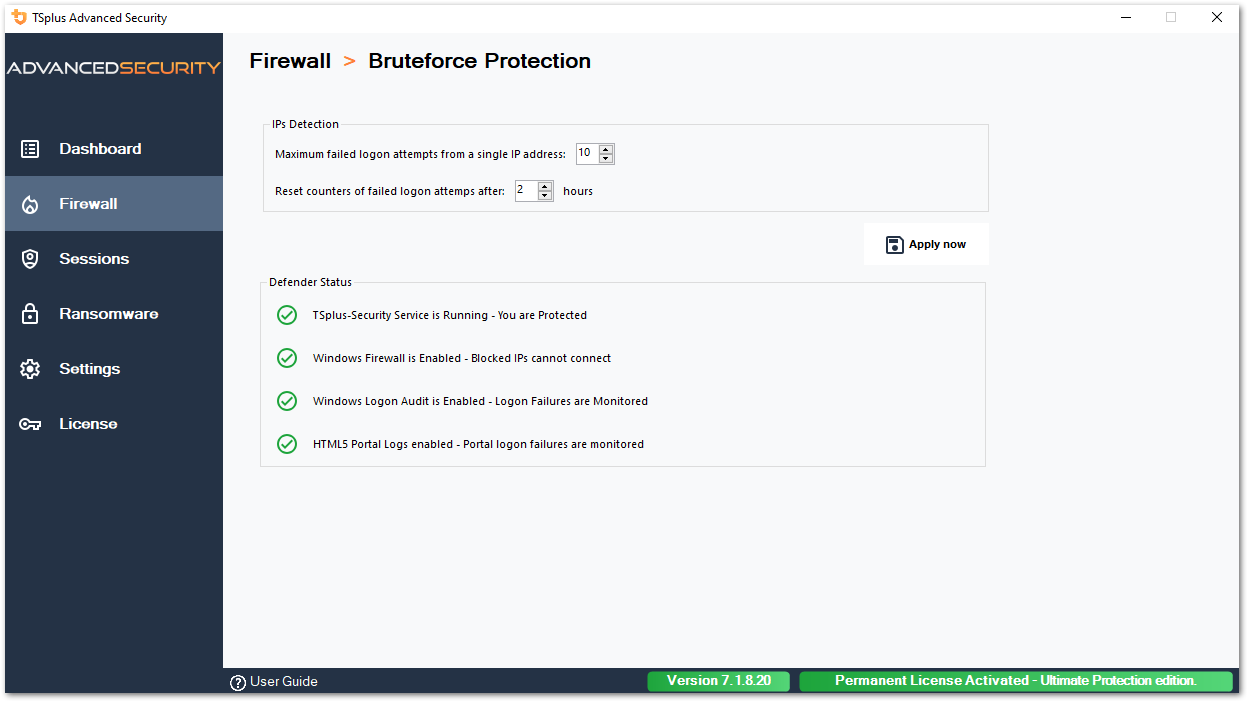Click the maximum failed logon attempts field
The width and height of the screenshot is (1248, 702).
588,154
